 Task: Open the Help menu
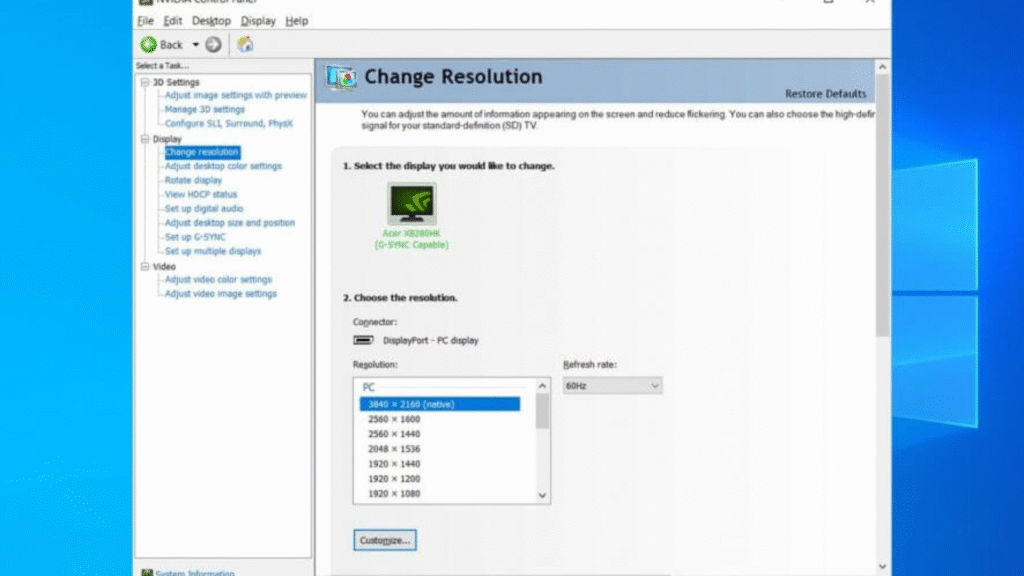(x=296, y=21)
